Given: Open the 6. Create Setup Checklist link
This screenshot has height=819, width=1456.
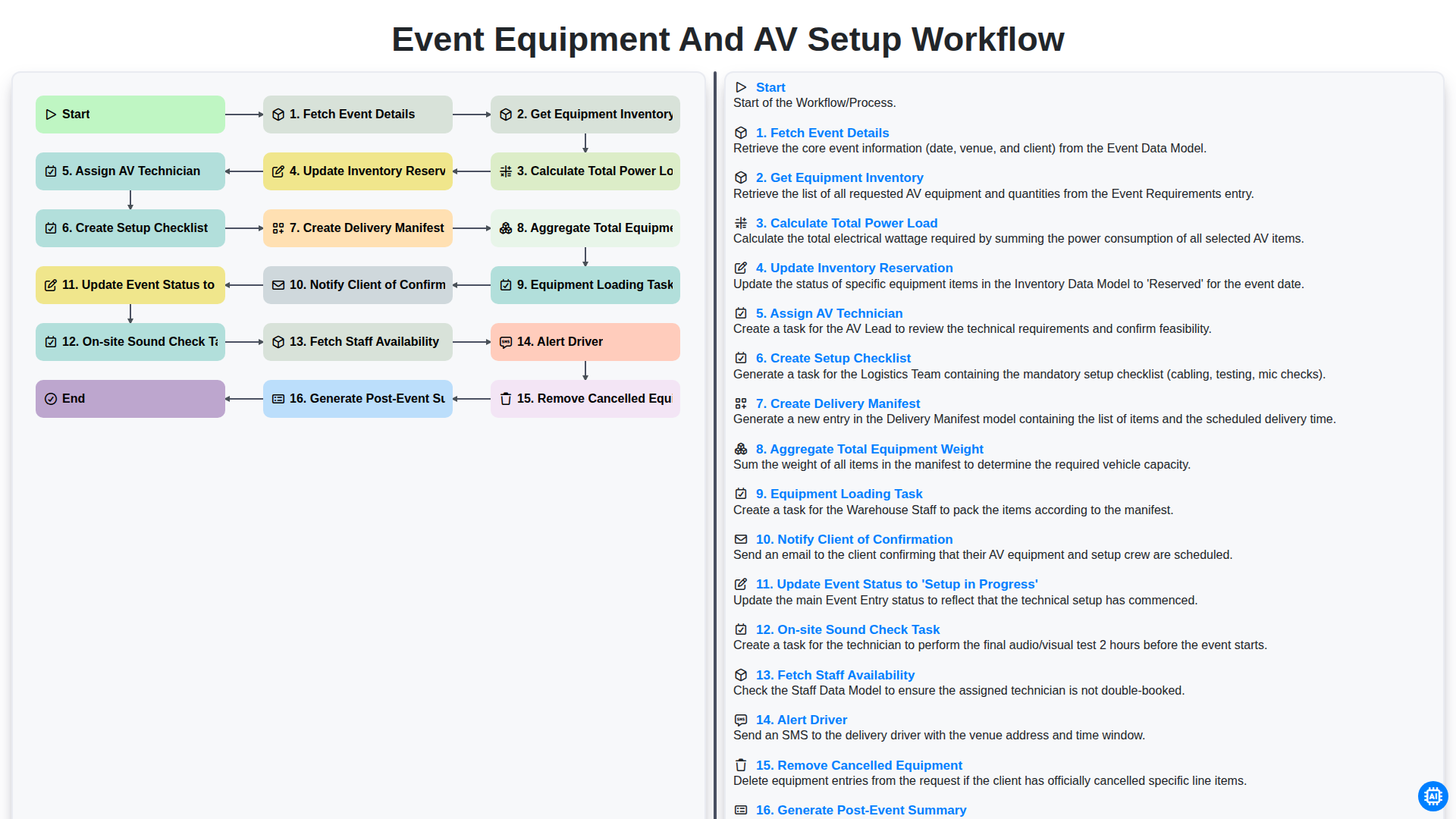Looking at the screenshot, I should pos(833,358).
